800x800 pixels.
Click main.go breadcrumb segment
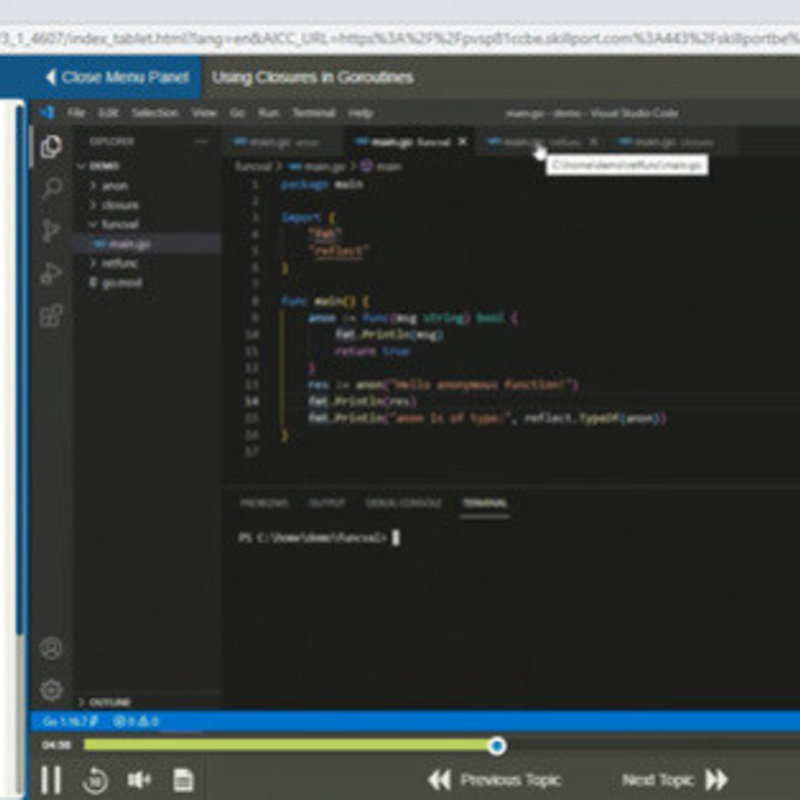pyautogui.click(x=317, y=166)
